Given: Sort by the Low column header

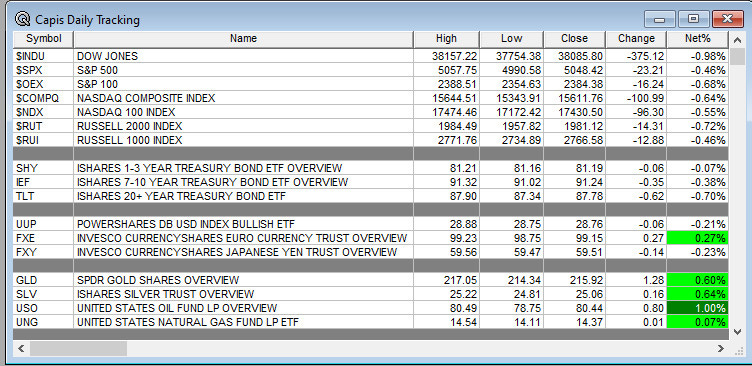Looking at the screenshot, I should (511, 38).
